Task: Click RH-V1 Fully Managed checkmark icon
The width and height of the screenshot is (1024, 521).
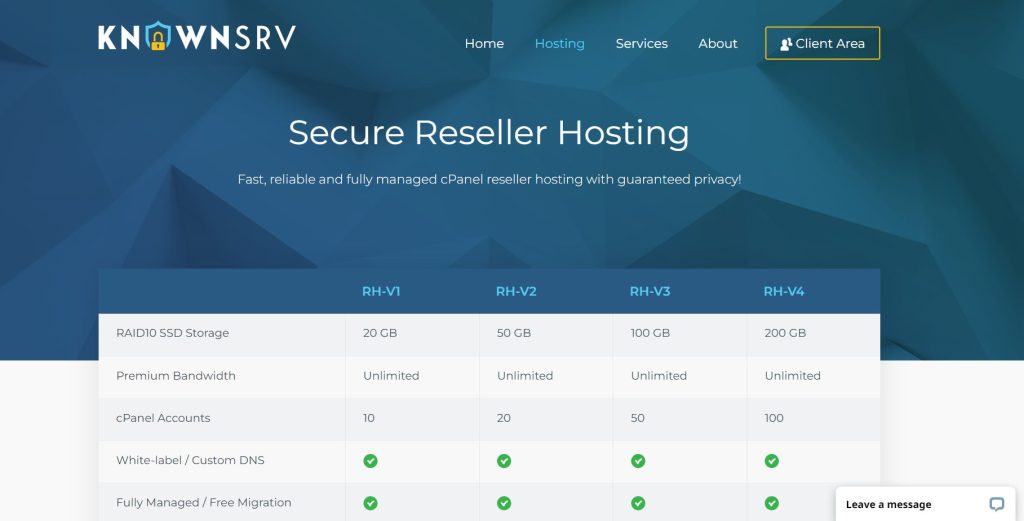Action: point(370,503)
